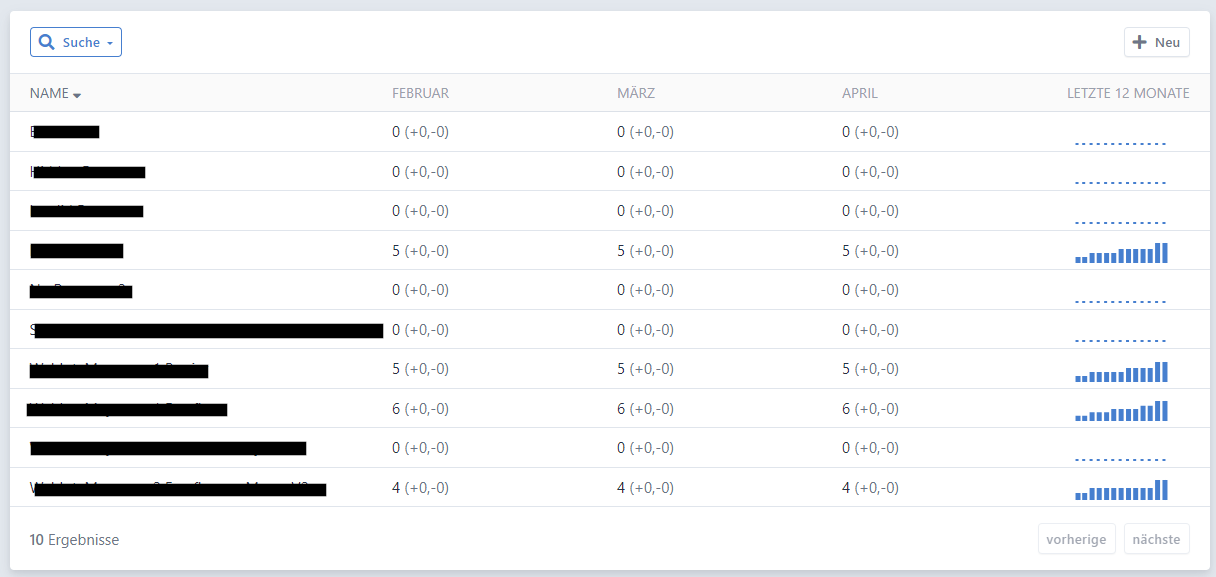Click bar chart sparkline in row with 6
Image resolution: width=1216 pixels, height=577 pixels.
pos(1121,411)
